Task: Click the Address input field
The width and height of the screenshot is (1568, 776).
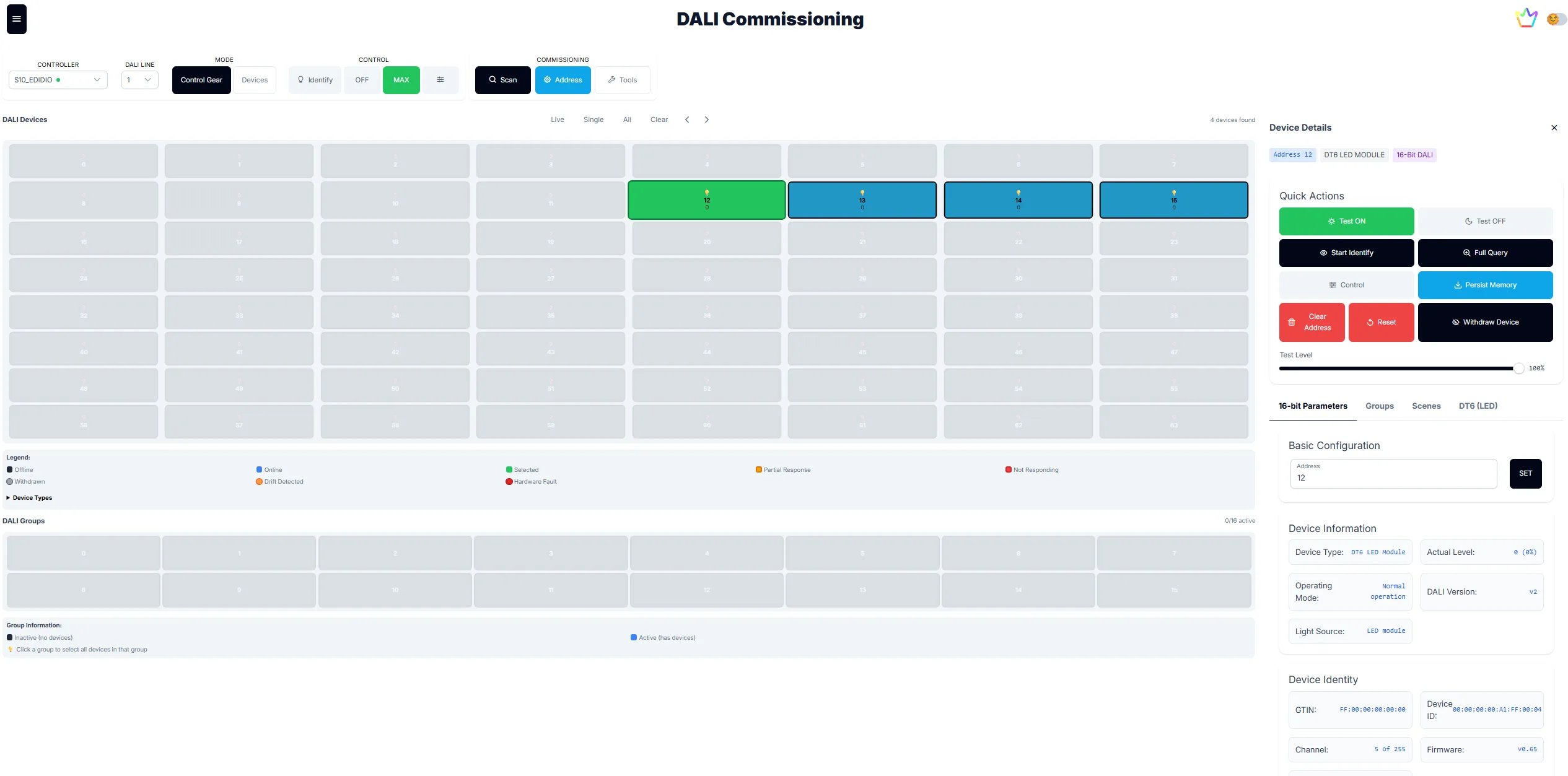Action: tap(1393, 474)
